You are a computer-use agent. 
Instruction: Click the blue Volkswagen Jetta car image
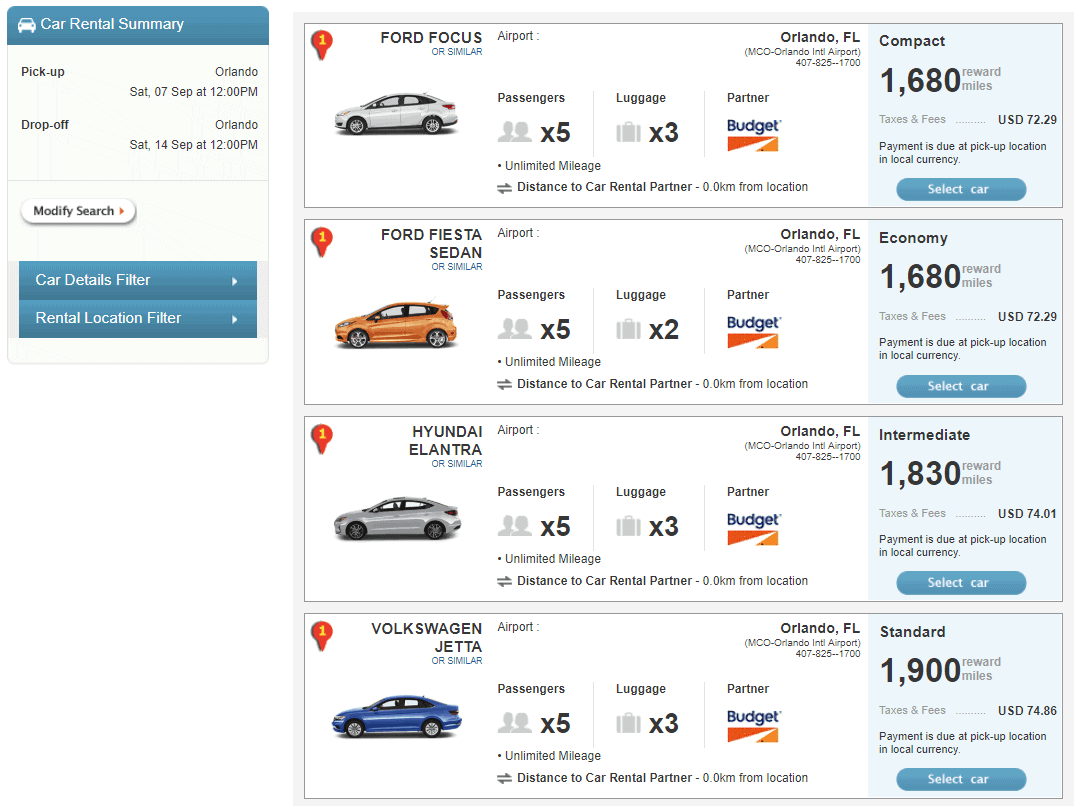click(x=396, y=716)
